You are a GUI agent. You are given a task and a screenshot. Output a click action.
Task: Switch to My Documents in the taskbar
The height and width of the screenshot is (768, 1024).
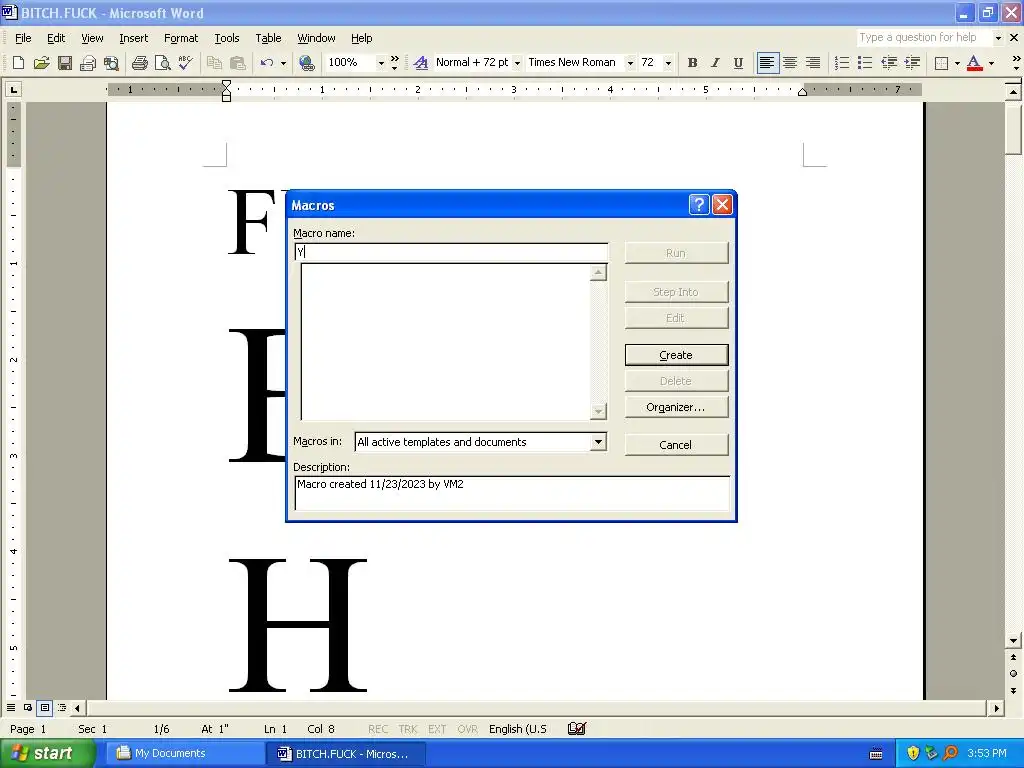[183, 753]
